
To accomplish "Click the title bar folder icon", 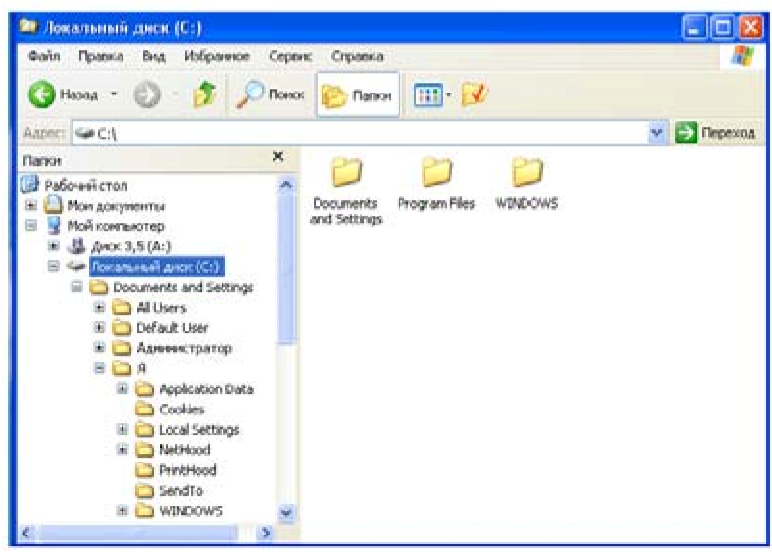I will coord(28,26).
